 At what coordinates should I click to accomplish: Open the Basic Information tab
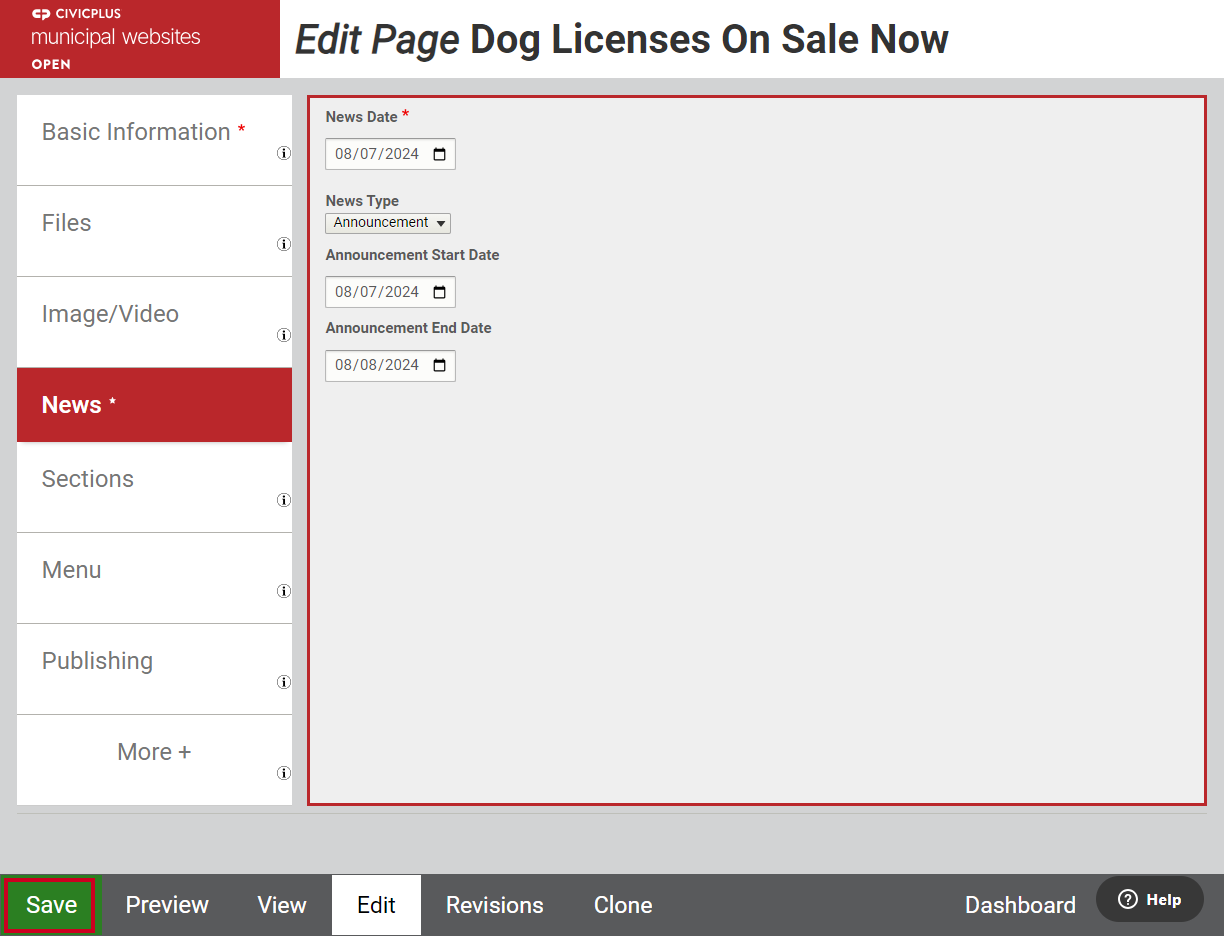point(154,140)
